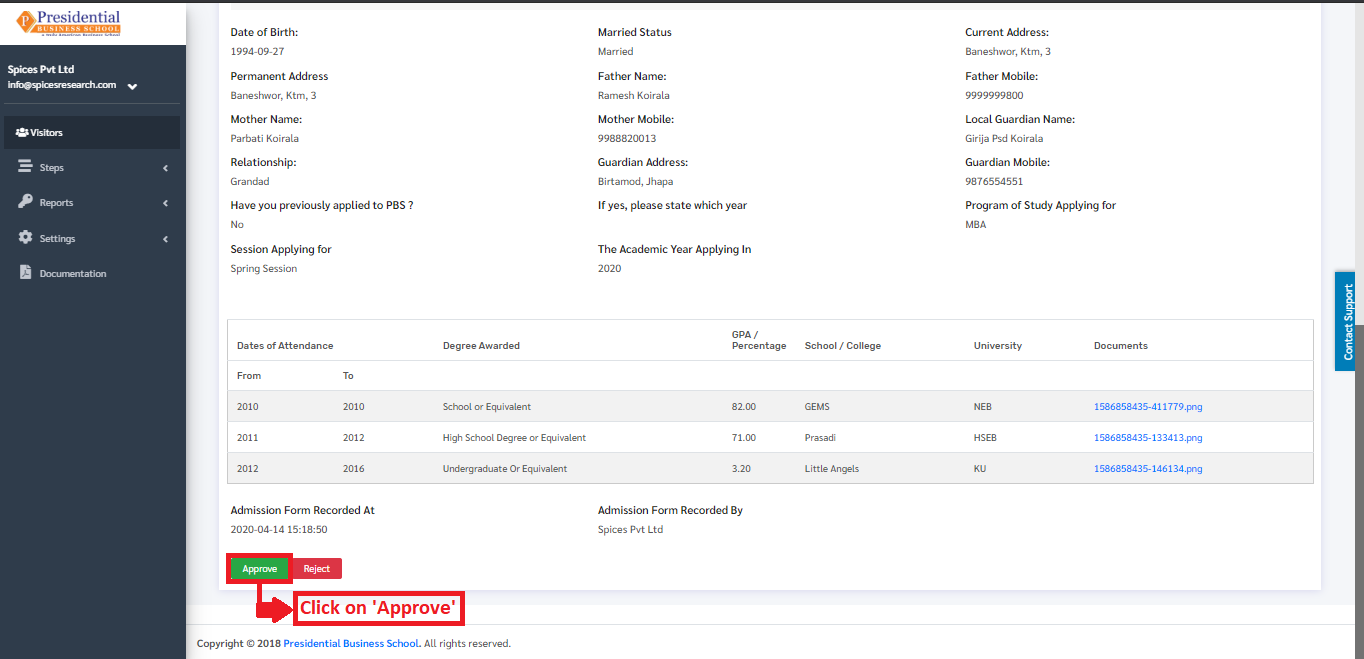Click the Settings gear icon
This screenshot has width=1364, height=659.
click(x=25, y=238)
